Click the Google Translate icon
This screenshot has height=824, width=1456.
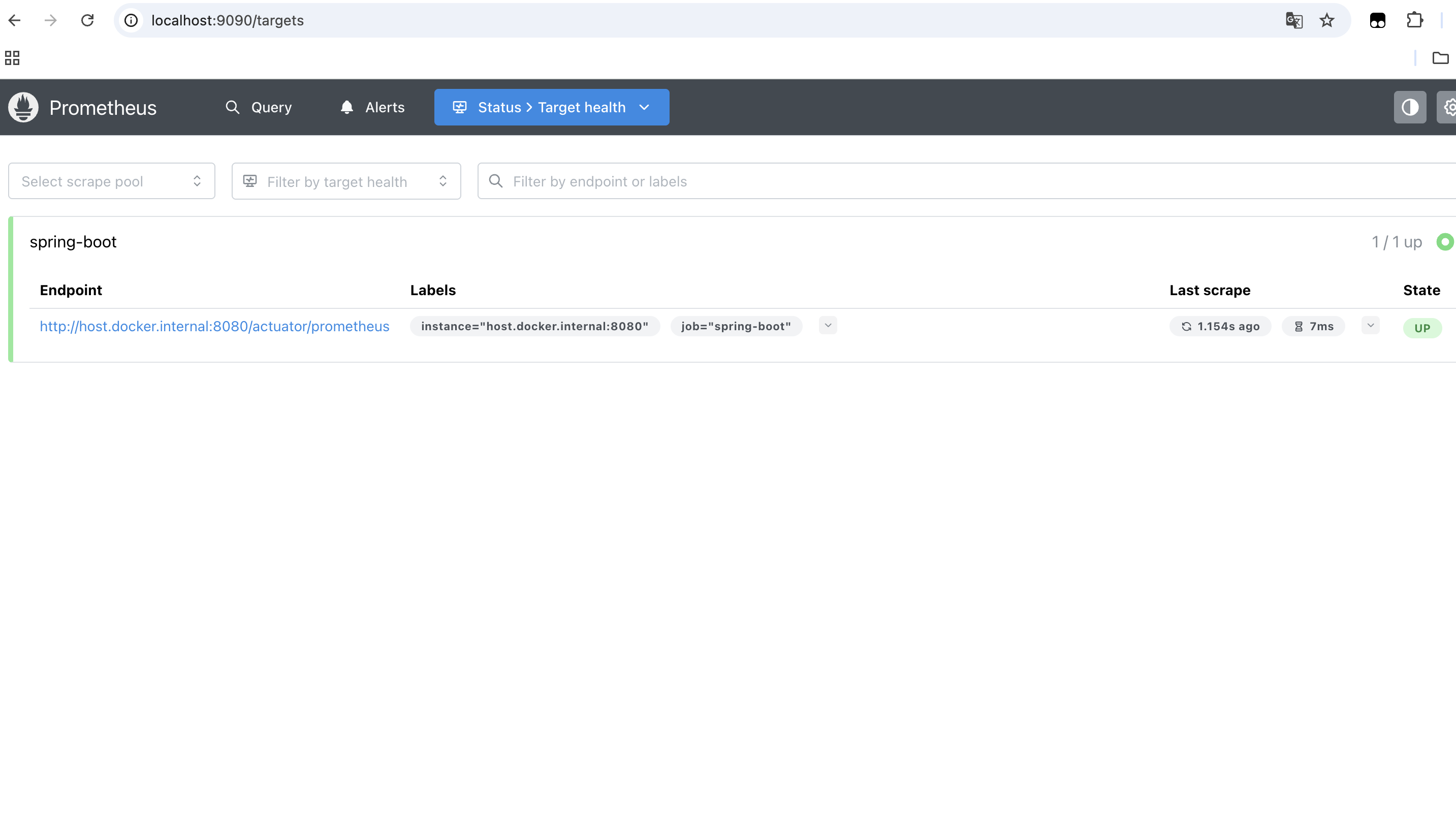(1293, 20)
